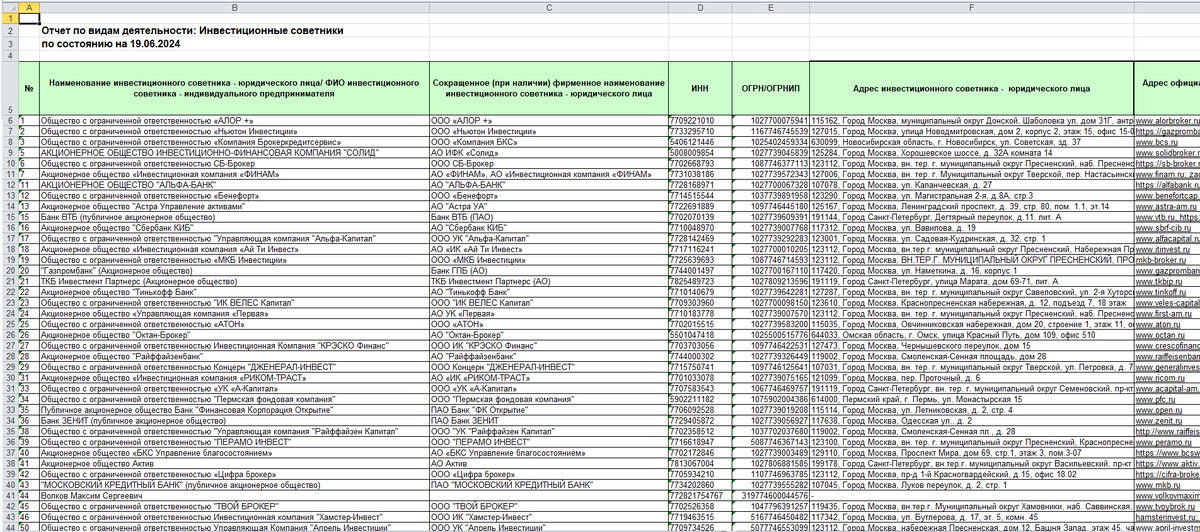Open the www.nicom.ru link
Viewport: 1200px width, 532px height.
pyautogui.click(x=1159, y=379)
